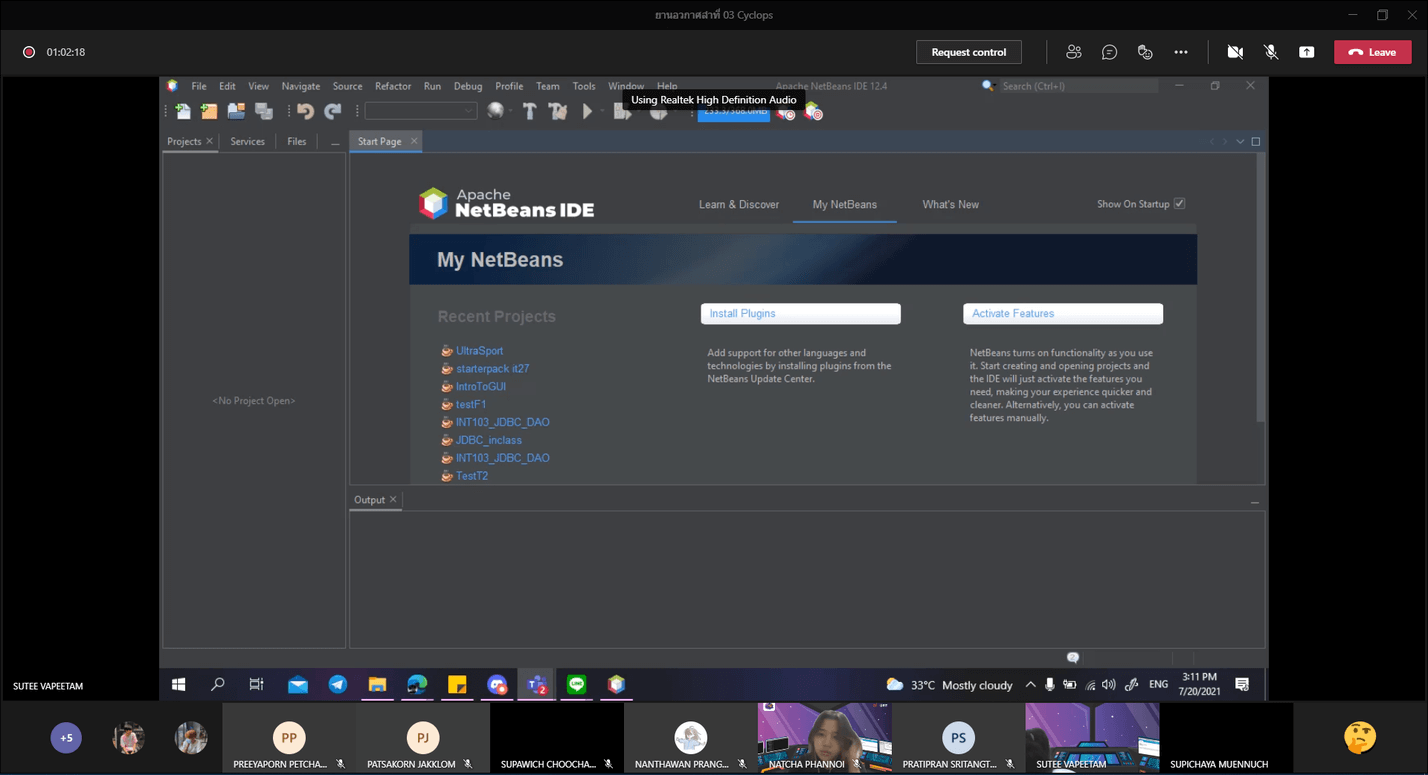Open File Explorer from the taskbar
Screen dimensions: 1428x775
[377, 685]
